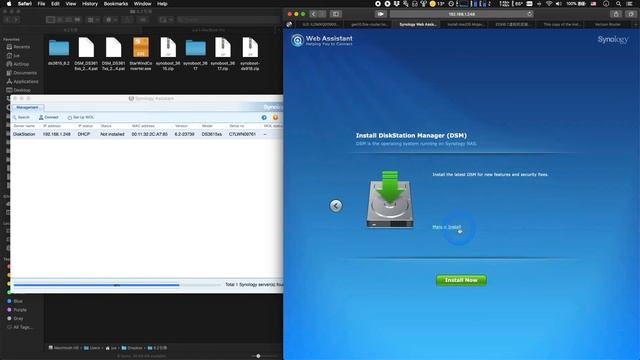640x360 pixels.
Task: Switch Finder to icon view
Action: [51, 20]
